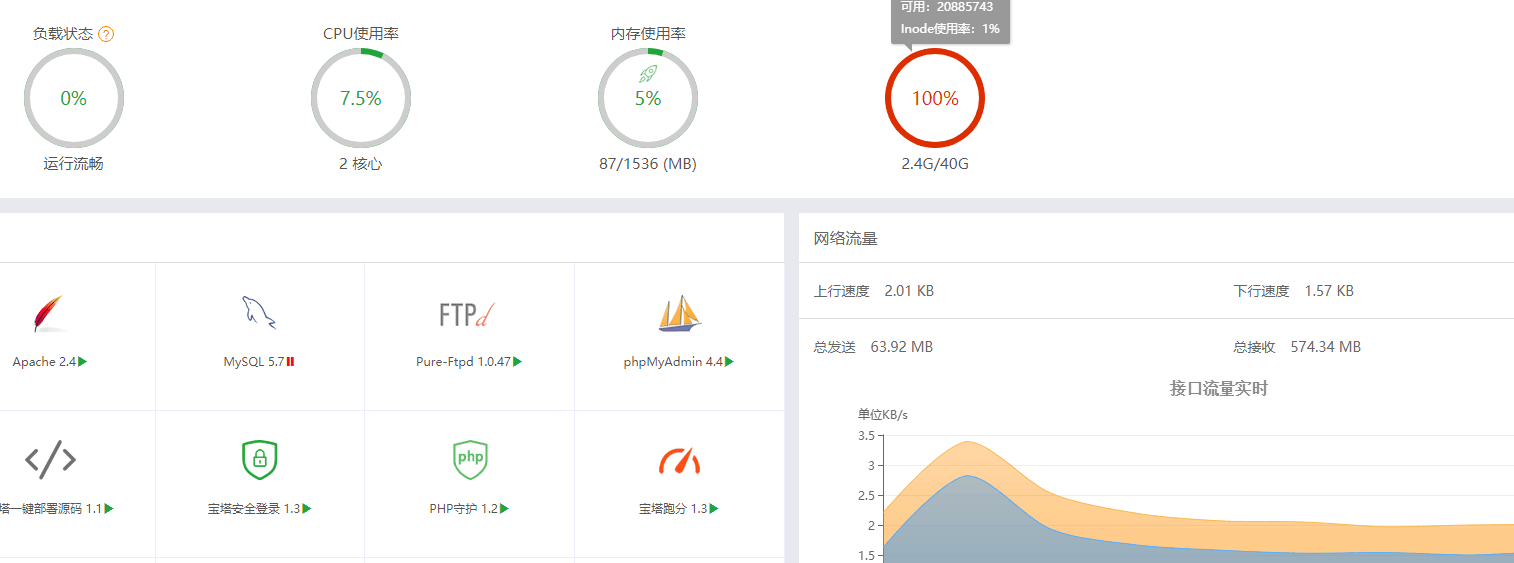Viewport: 1514px width, 563px height.
Task: Click the load status help question mark icon
Action: click(106, 34)
